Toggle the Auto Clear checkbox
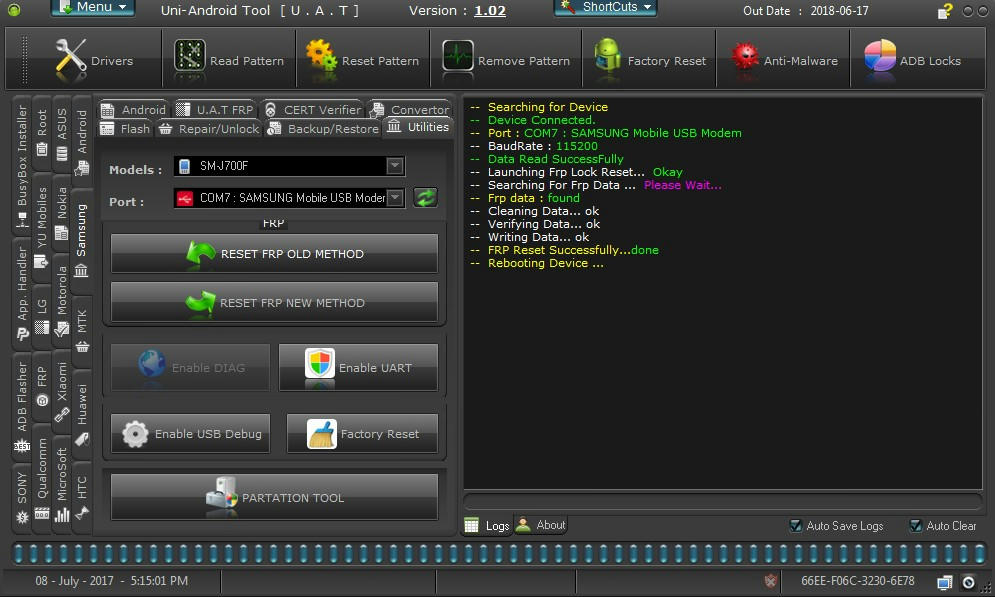Screen dimensions: 995x597 click(x=915, y=525)
